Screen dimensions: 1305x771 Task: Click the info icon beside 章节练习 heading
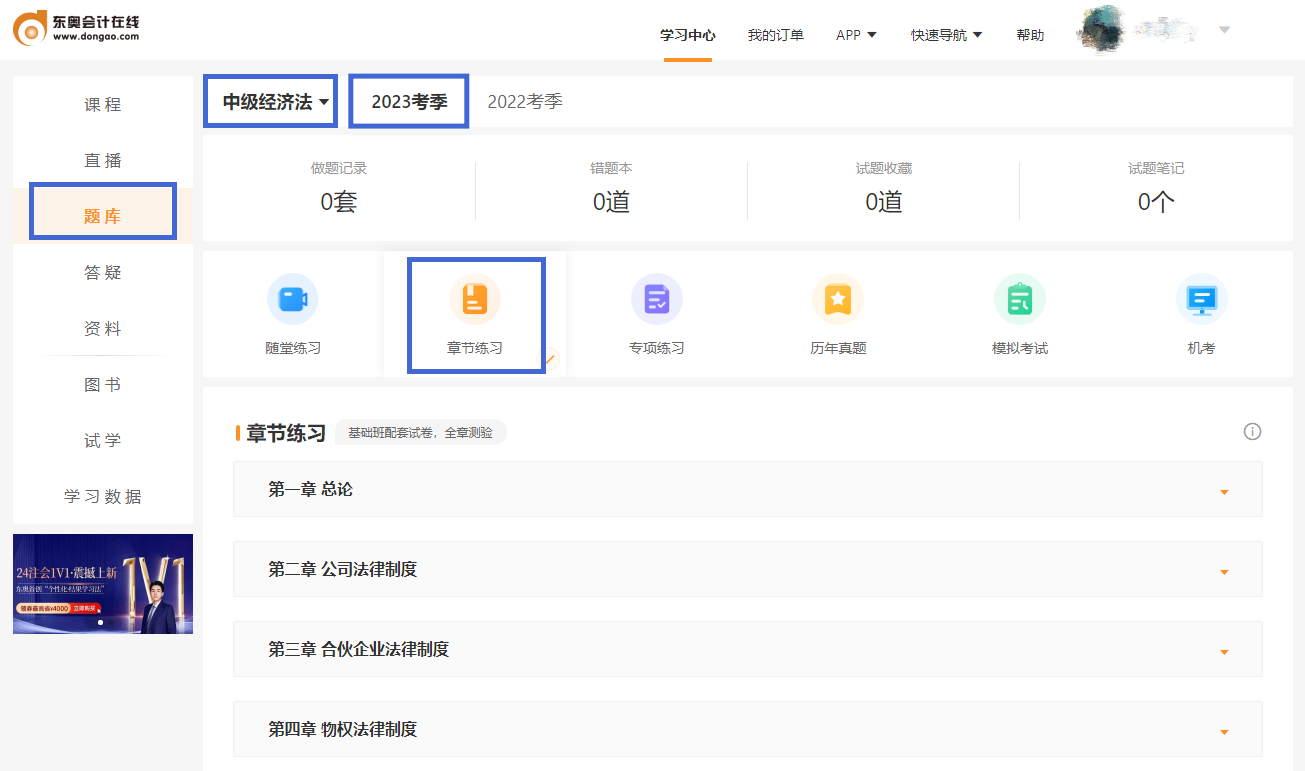[1252, 432]
